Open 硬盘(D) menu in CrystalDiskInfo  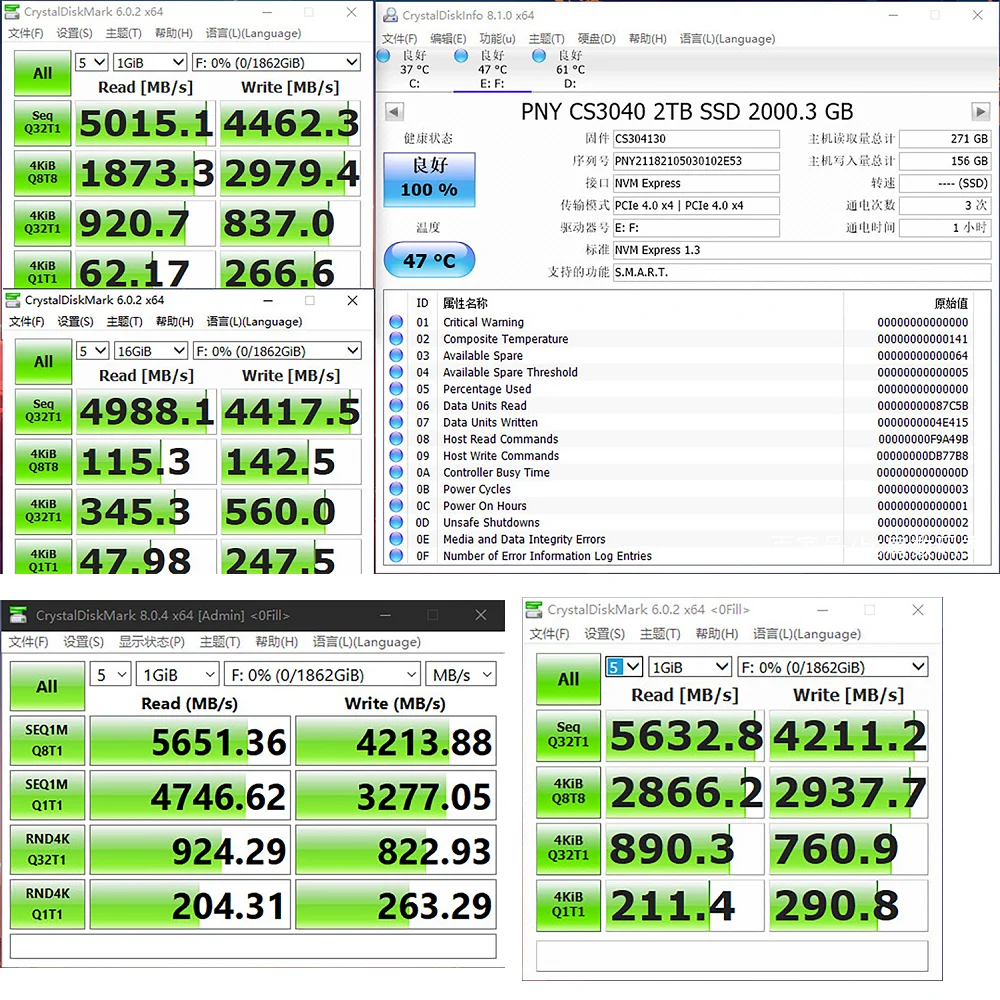[x=596, y=38]
